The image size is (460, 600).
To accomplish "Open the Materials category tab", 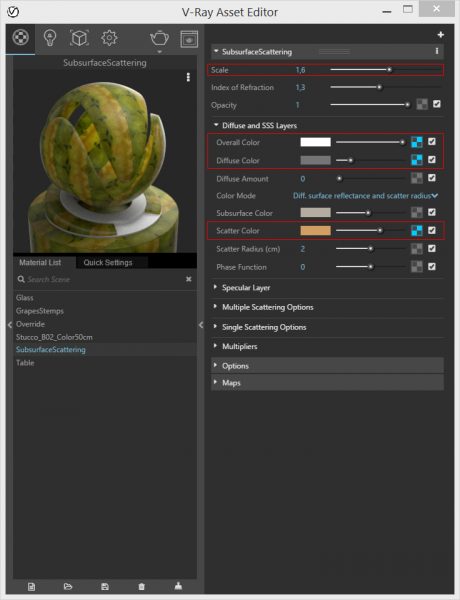I will (20, 38).
